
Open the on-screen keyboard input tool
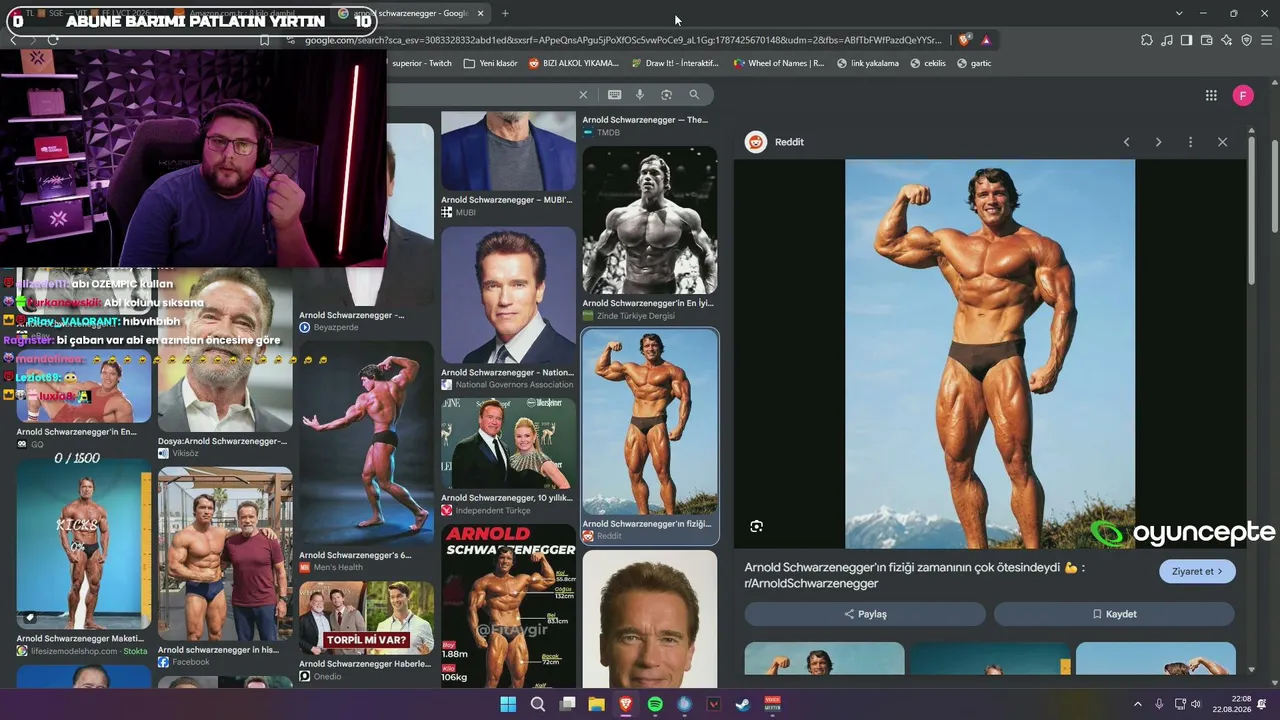click(x=614, y=95)
